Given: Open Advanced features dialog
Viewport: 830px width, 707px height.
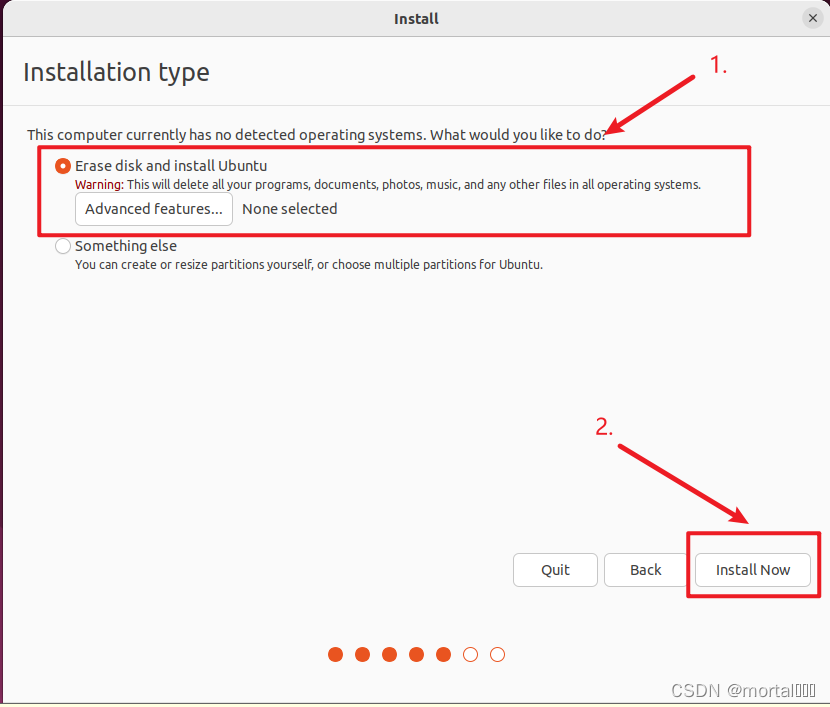Looking at the screenshot, I should click(x=154, y=209).
